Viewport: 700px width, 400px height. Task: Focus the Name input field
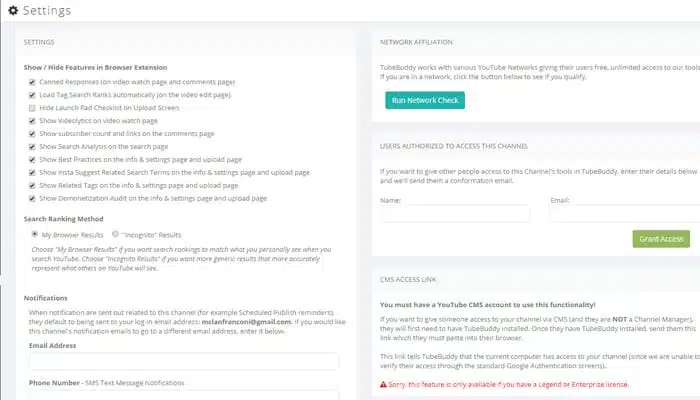[x=455, y=214]
